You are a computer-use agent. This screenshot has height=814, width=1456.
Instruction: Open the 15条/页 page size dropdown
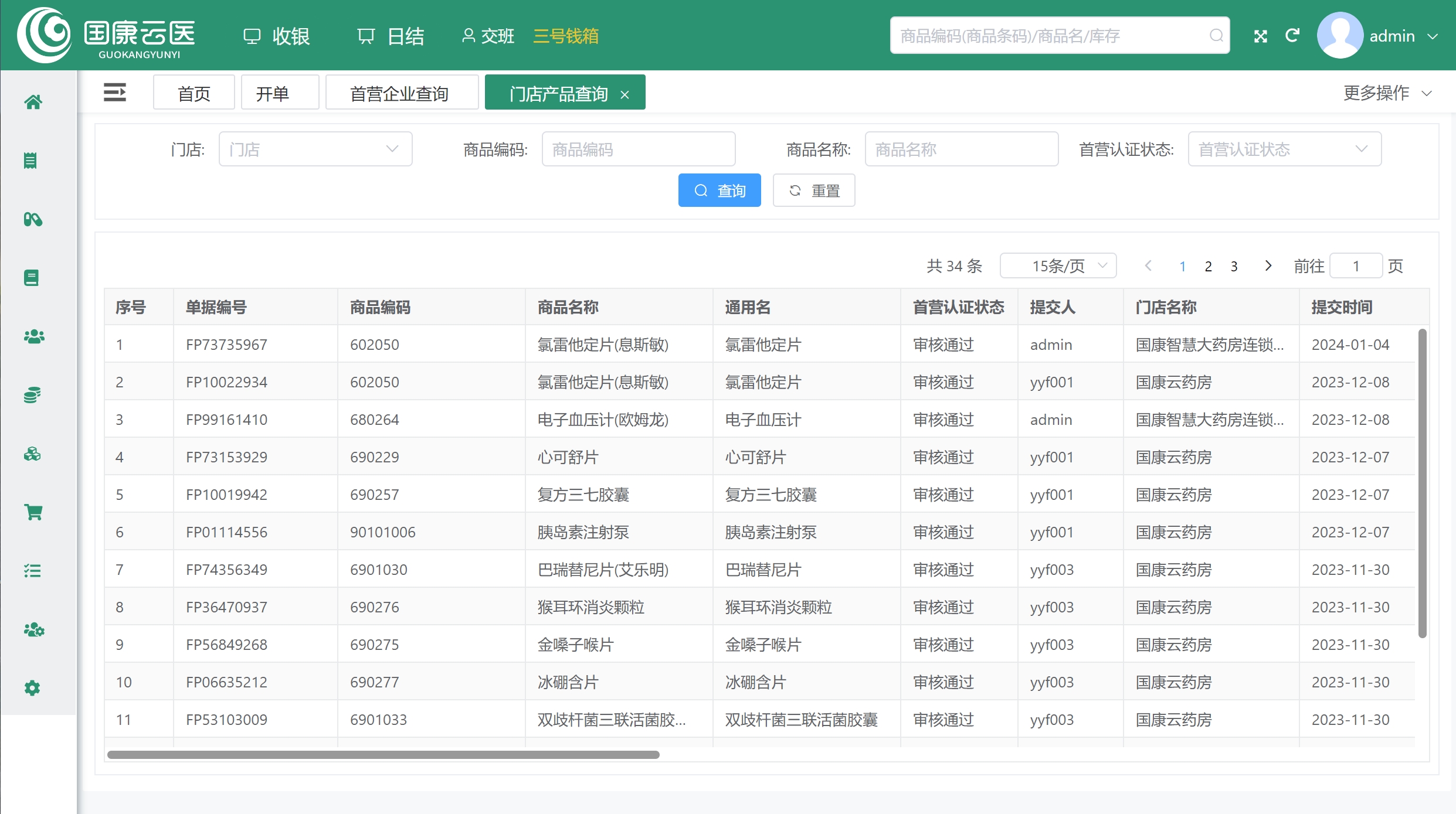tap(1058, 265)
